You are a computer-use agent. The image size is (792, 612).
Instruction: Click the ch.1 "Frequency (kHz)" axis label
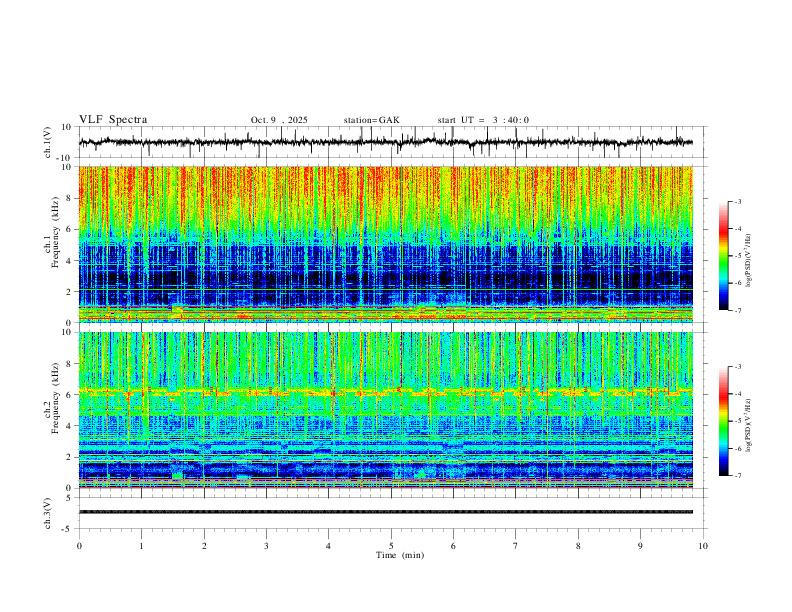click(x=55, y=233)
